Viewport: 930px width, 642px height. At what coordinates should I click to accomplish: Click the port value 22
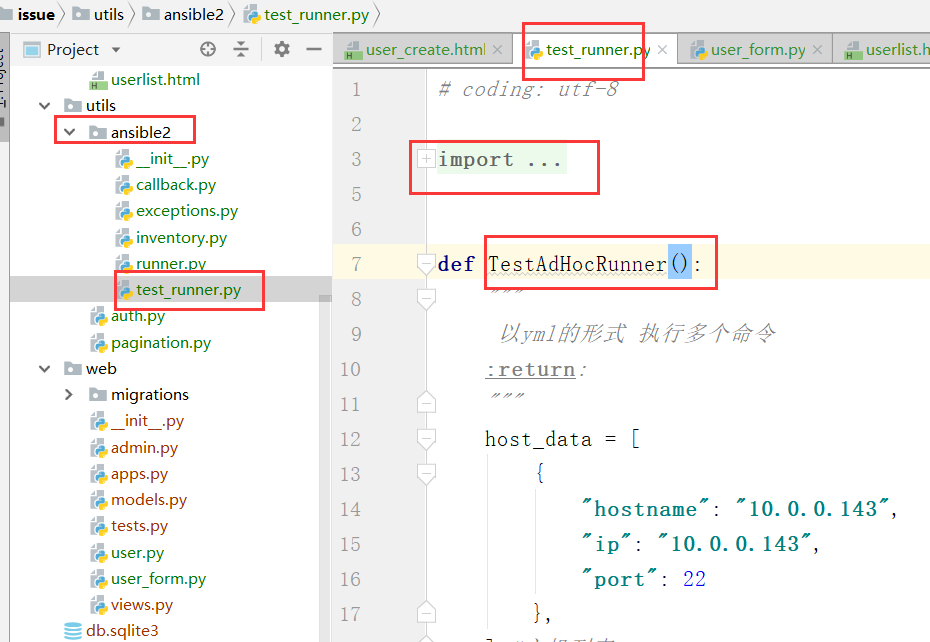point(694,579)
